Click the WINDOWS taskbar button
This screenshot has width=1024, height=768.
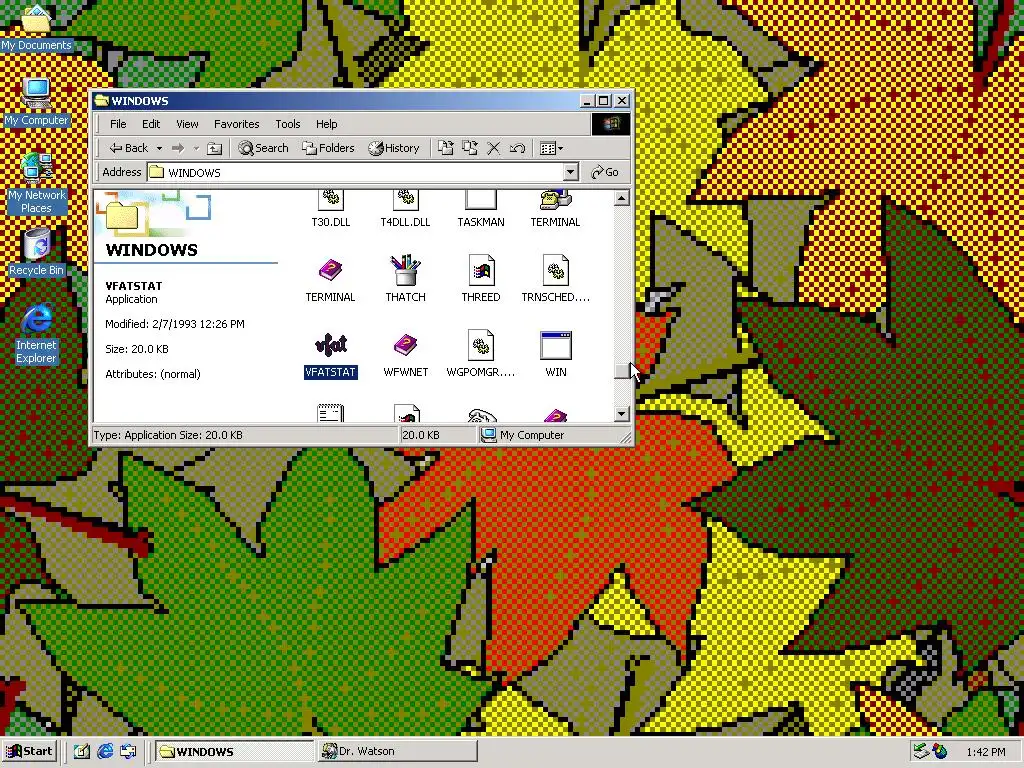tap(234, 751)
